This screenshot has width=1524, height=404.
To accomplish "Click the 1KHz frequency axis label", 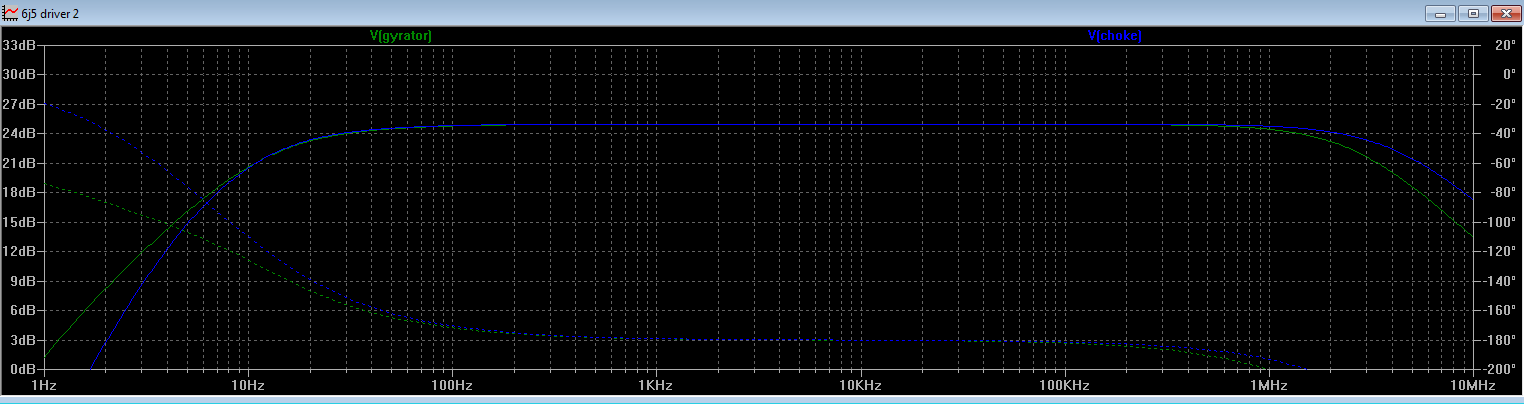I will [x=656, y=386].
